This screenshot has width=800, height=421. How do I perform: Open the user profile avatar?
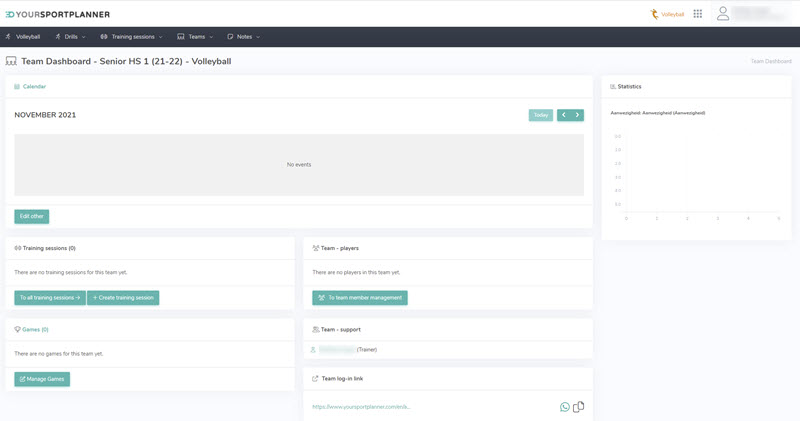[723, 14]
